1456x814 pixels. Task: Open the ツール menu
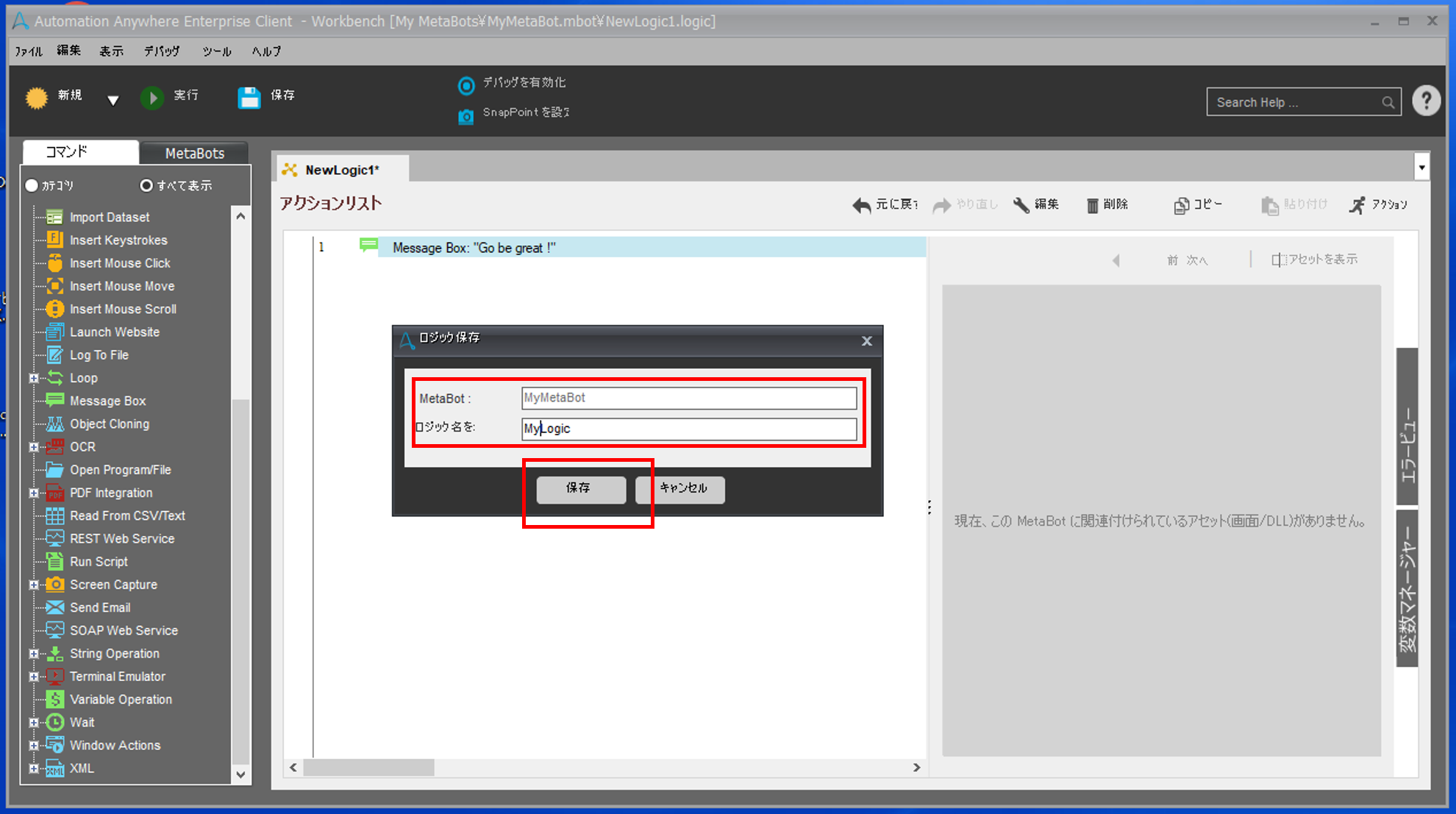pyautogui.click(x=217, y=51)
